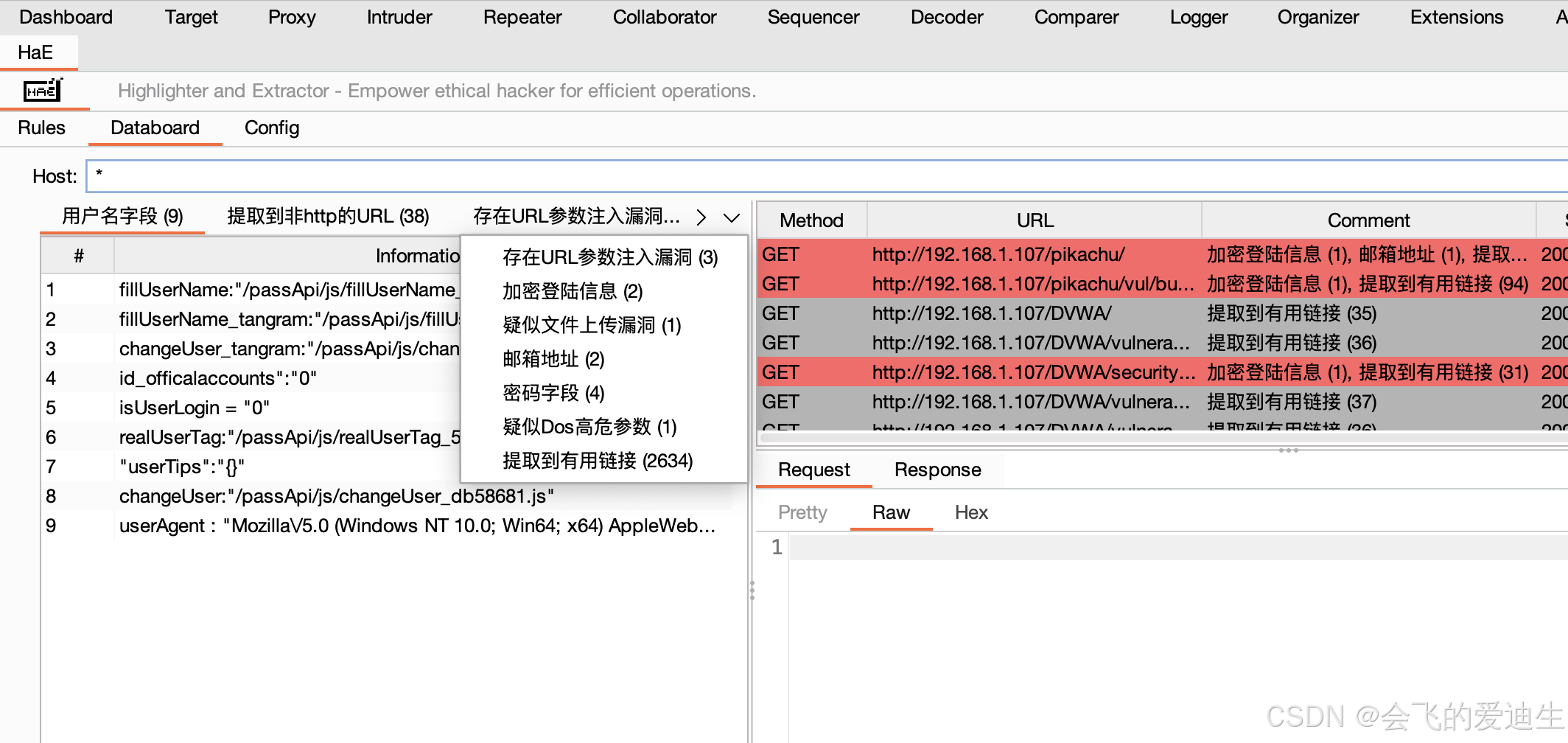Image resolution: width=1568 pixels, height=743 pixels.
Task: Open the Target tab
Action: coord(191,17)
